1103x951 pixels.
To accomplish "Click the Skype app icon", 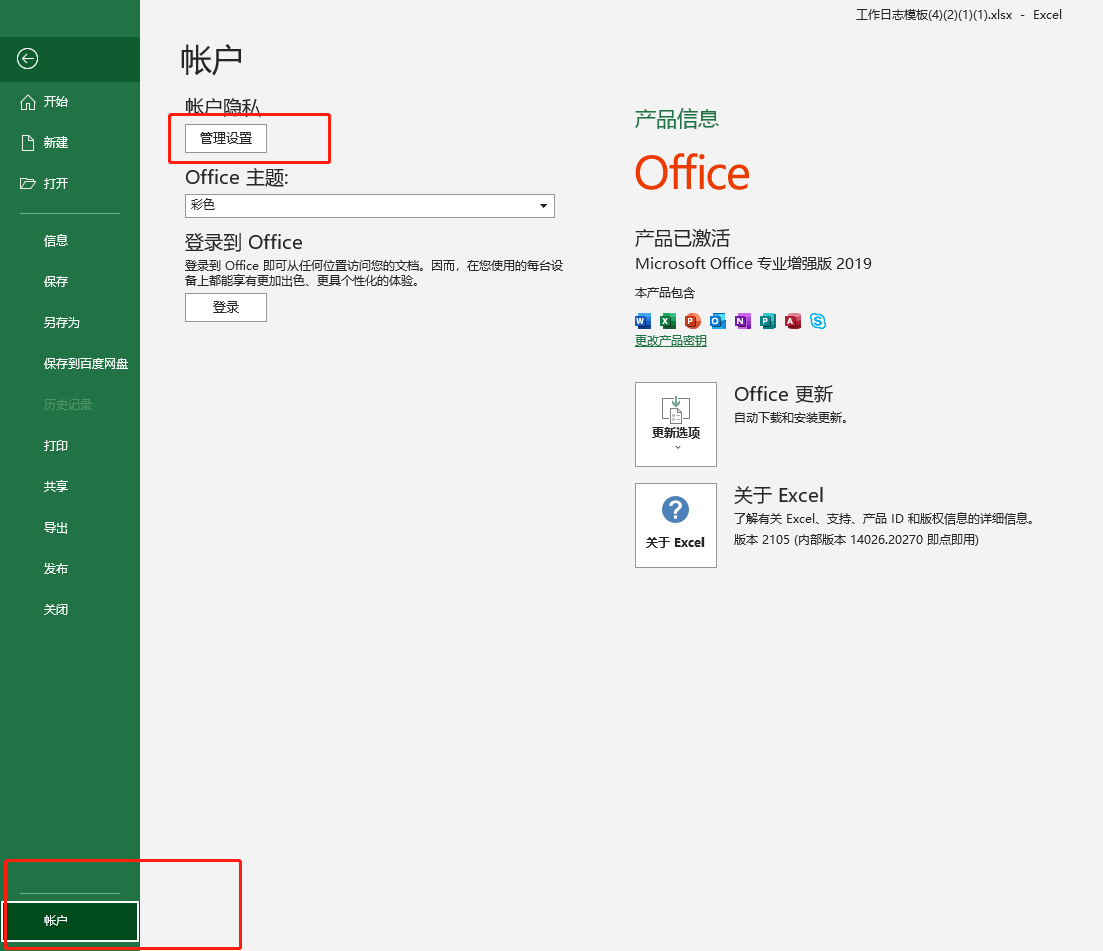I will tap(817, 321).
